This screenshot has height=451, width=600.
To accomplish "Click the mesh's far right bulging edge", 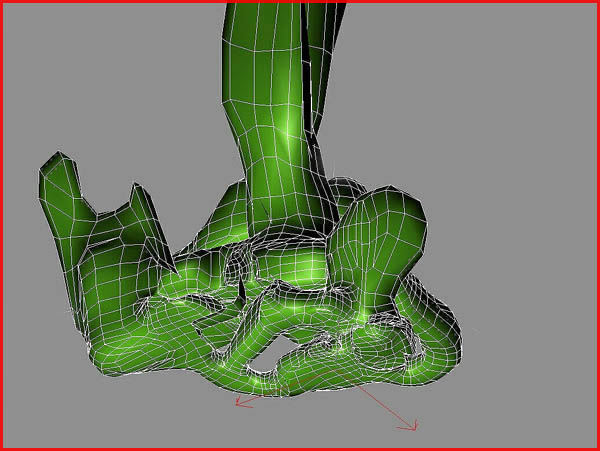I will point(458,335).
